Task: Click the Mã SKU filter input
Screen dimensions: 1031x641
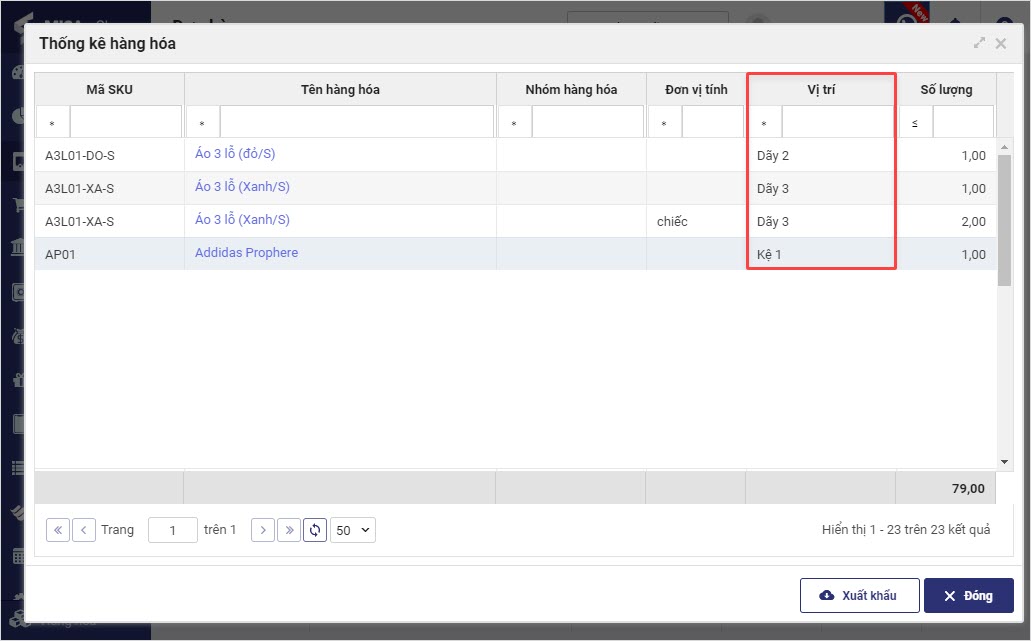Action: coord(126,122)
